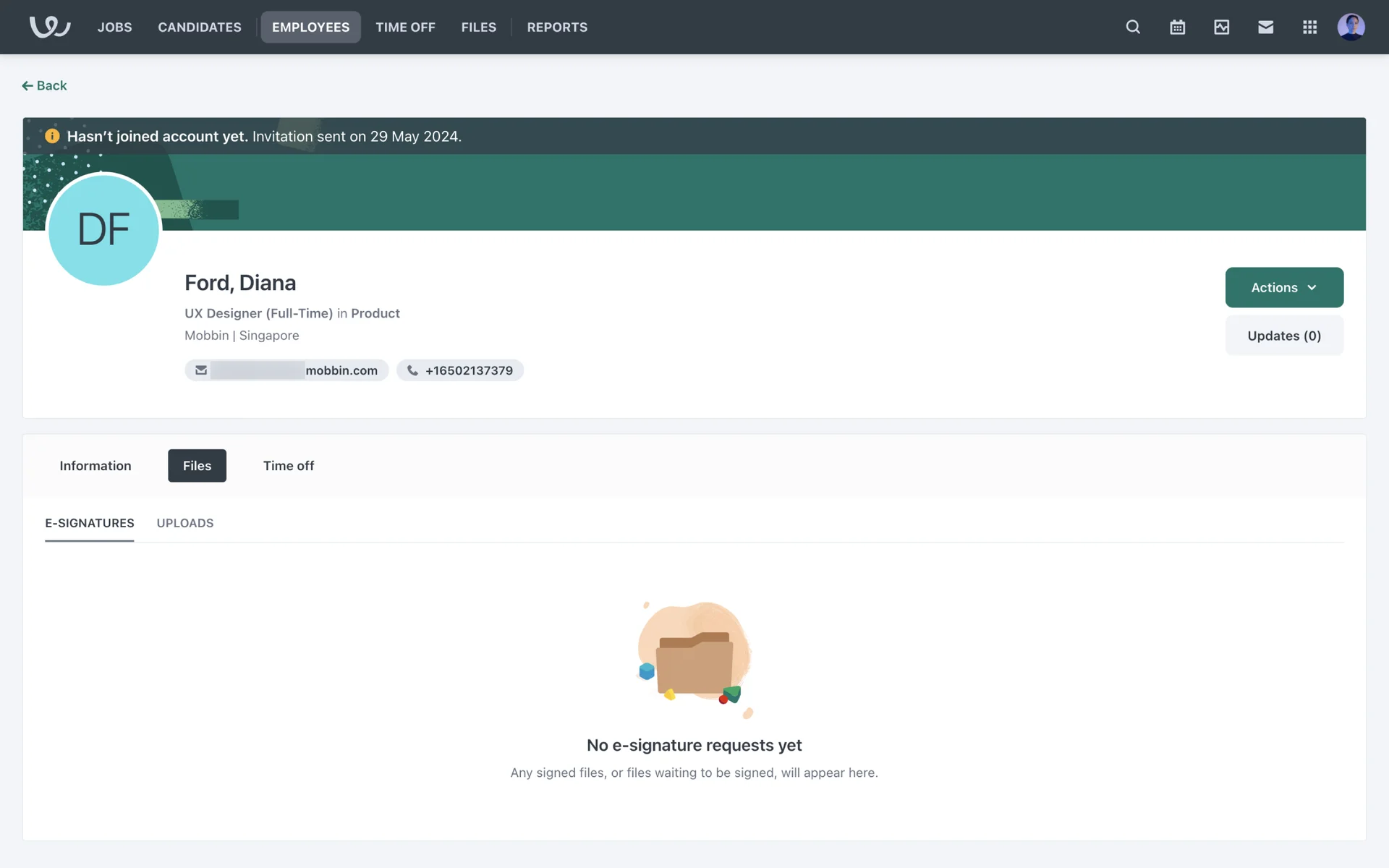Open the calendar icon in header

coord(1177,27)
